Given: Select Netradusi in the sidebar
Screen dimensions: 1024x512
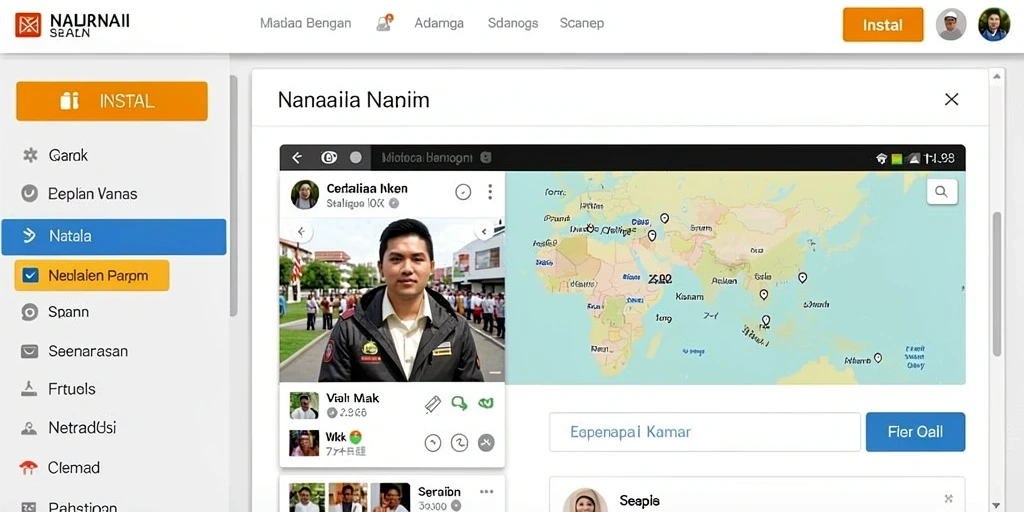Looking at the screenshot, I should tap(82, 428).
